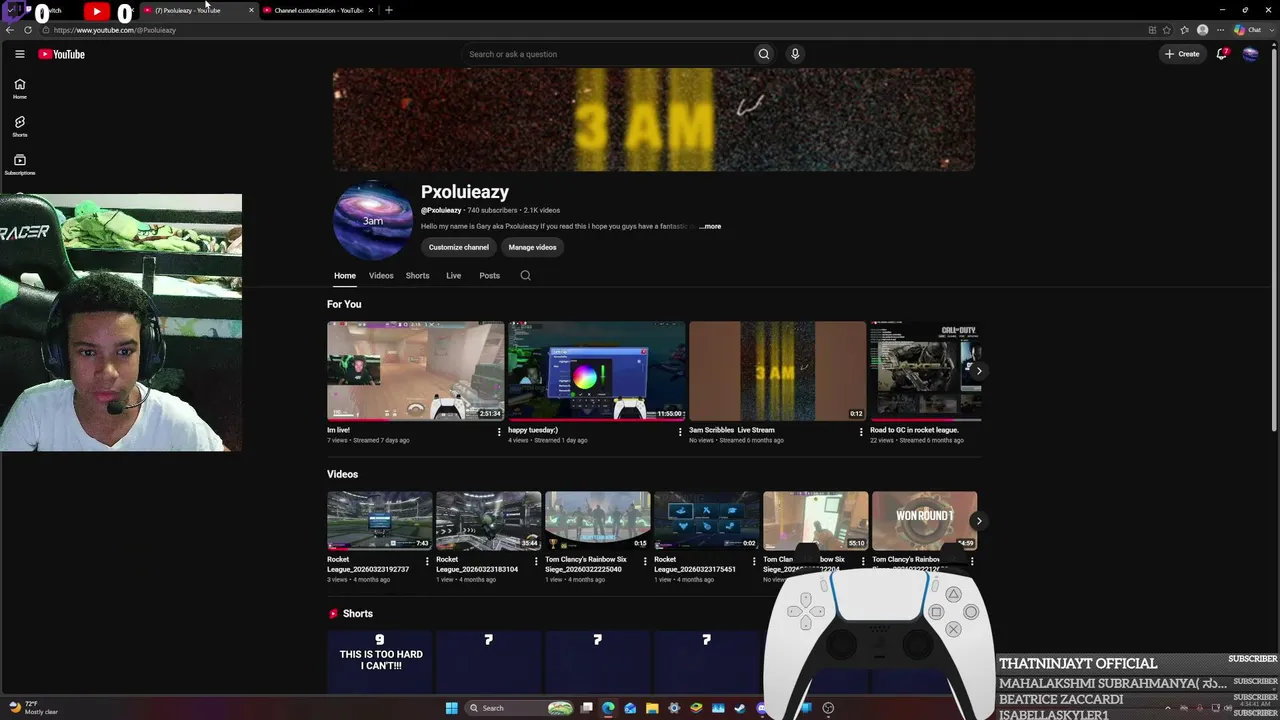The height and width of the screenshot is (720, 1280).
Task: Click the YouTube search input field
Action: click(x=607, y=54)
